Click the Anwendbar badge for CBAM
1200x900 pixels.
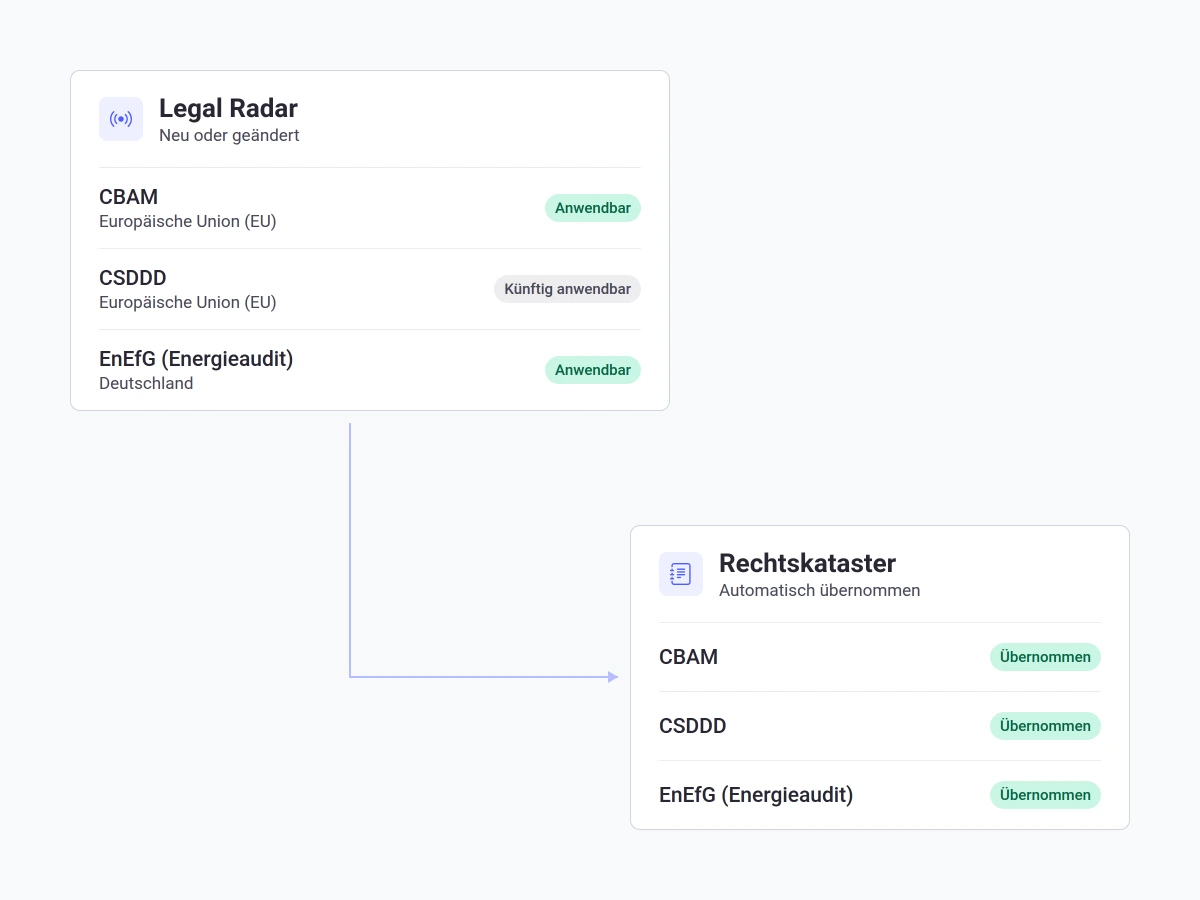(593, 208)
